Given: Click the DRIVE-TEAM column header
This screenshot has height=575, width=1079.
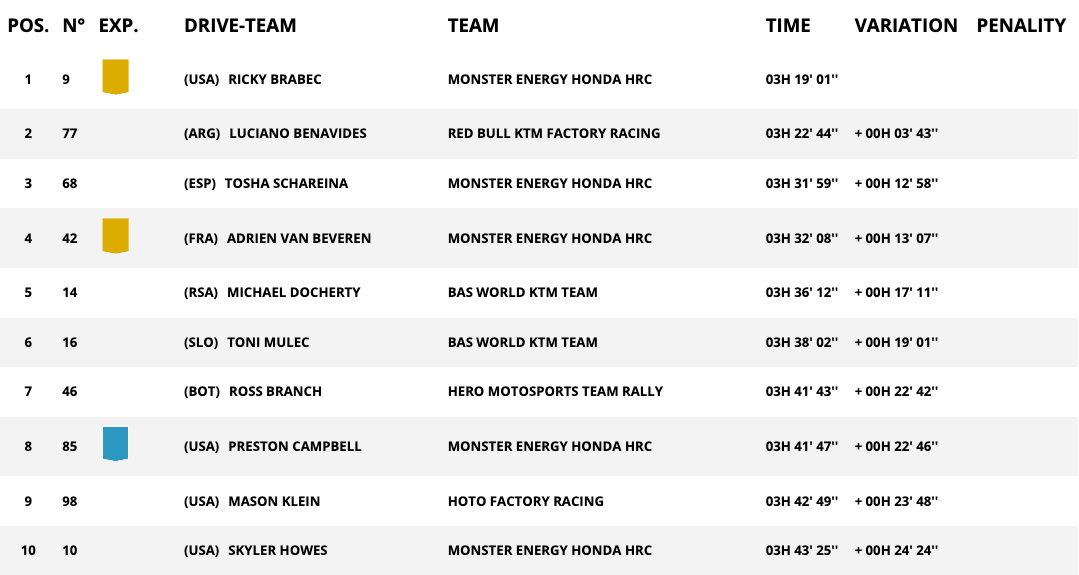Looking at the screenshot, I should (x=240, y=26).
